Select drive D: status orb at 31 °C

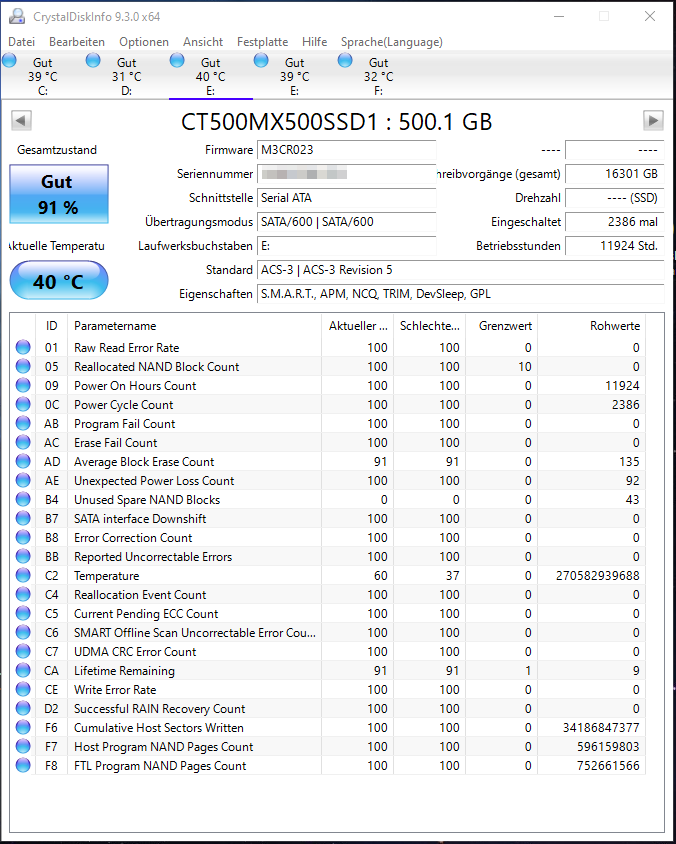pyautogui.click(x=93, y=60)
